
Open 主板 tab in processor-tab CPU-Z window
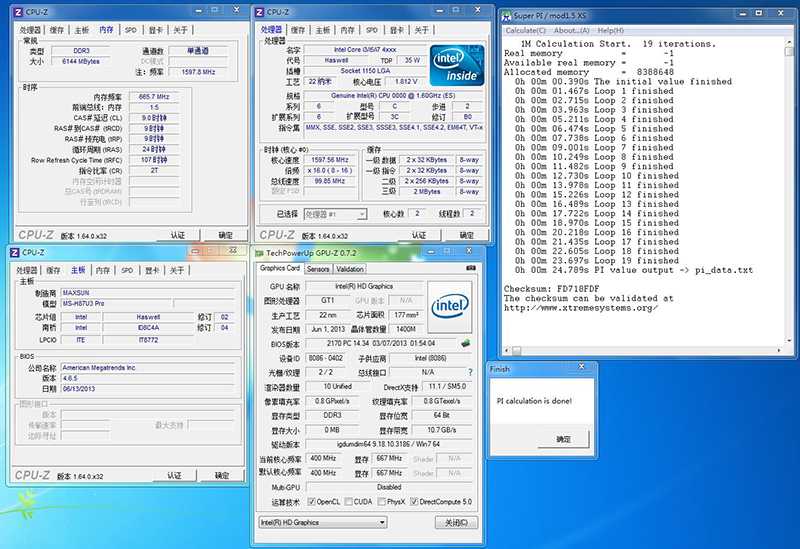(x=322, y=30)
